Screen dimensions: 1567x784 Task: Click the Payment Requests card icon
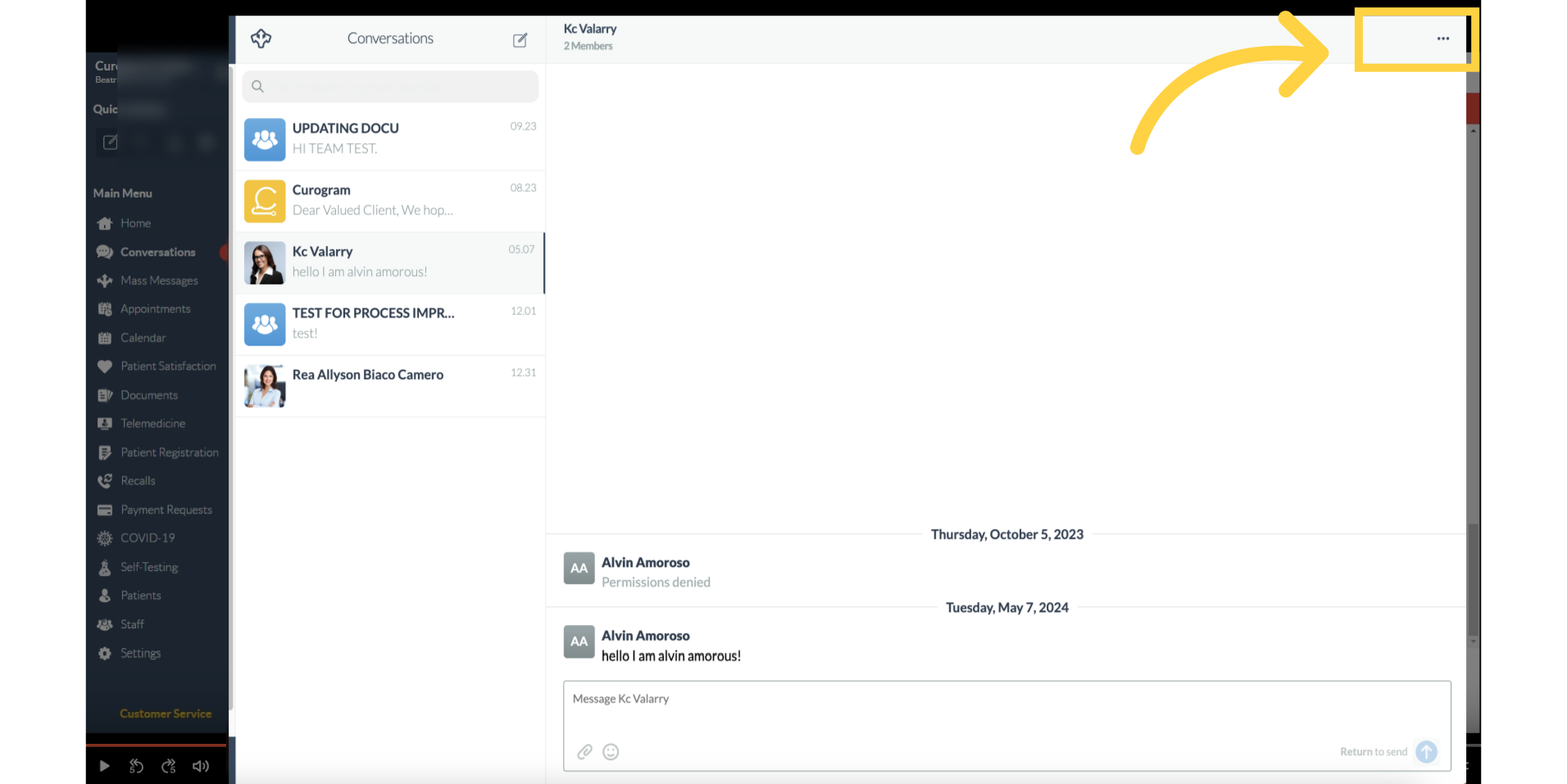(x=105, y=510)
